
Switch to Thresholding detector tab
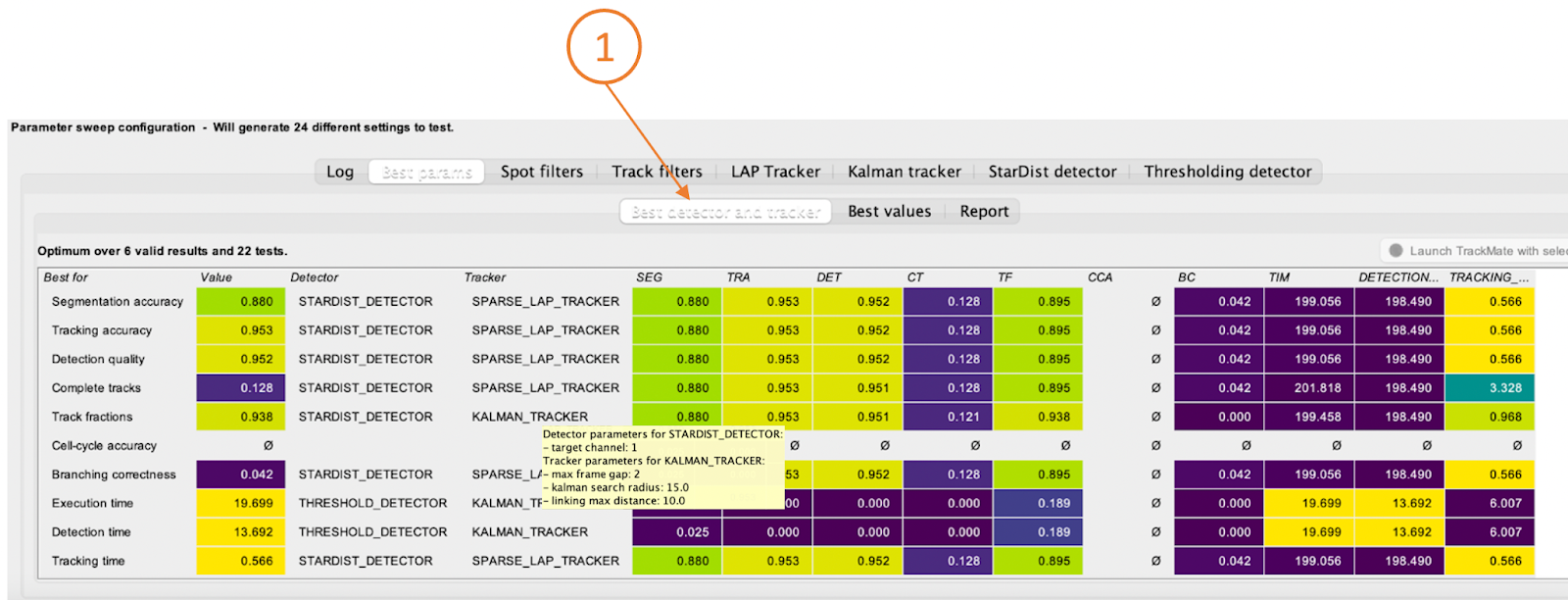coord(1227,172)
